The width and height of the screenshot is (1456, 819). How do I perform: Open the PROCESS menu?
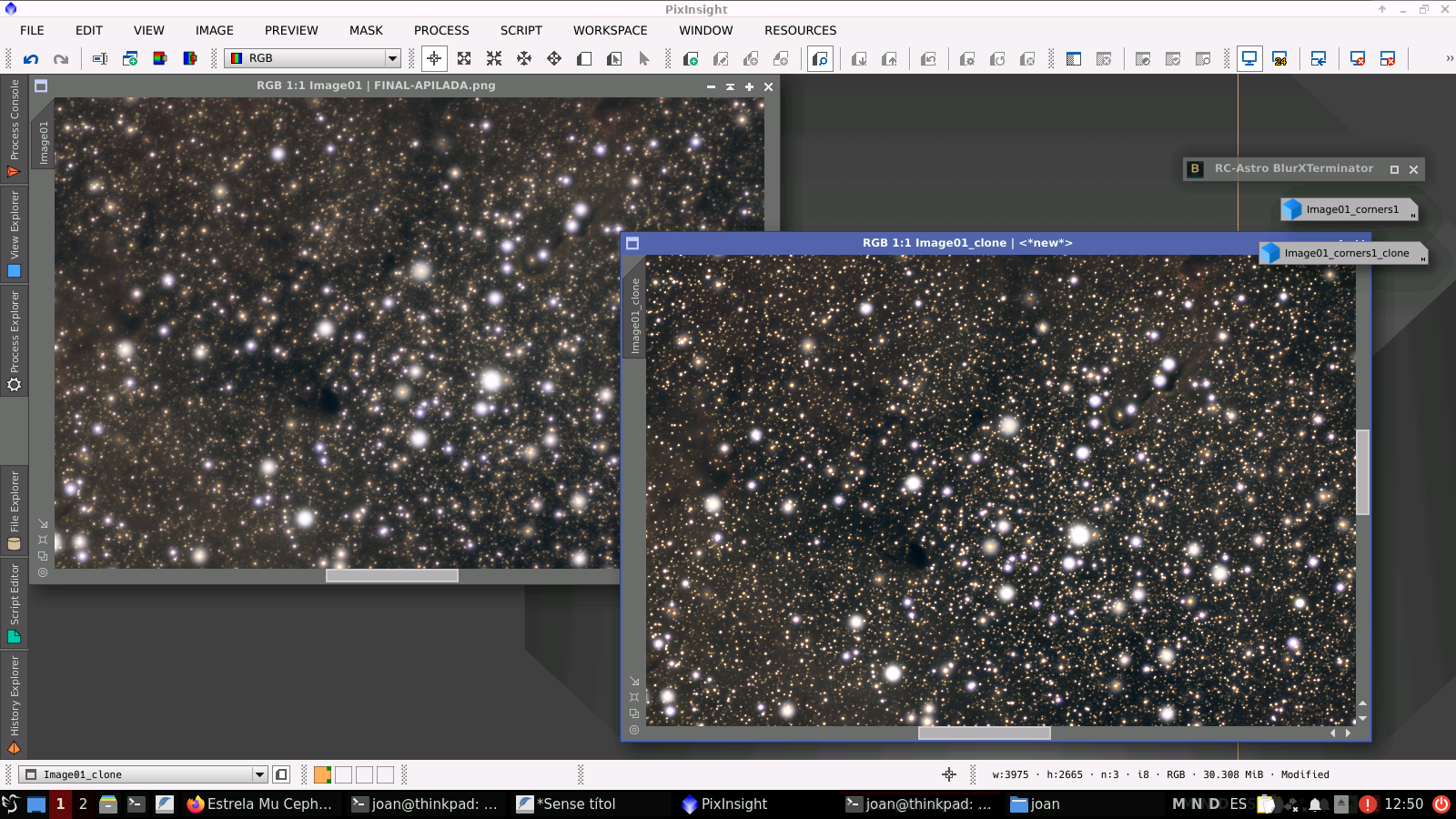click(x=441, y=30)
